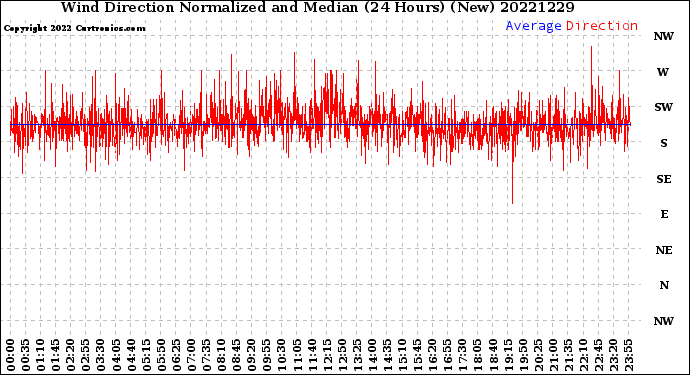Click the 16:20 time axis label
Viewport: 690px width, 375px height.
pyautogui.click(x=432, y=355)
